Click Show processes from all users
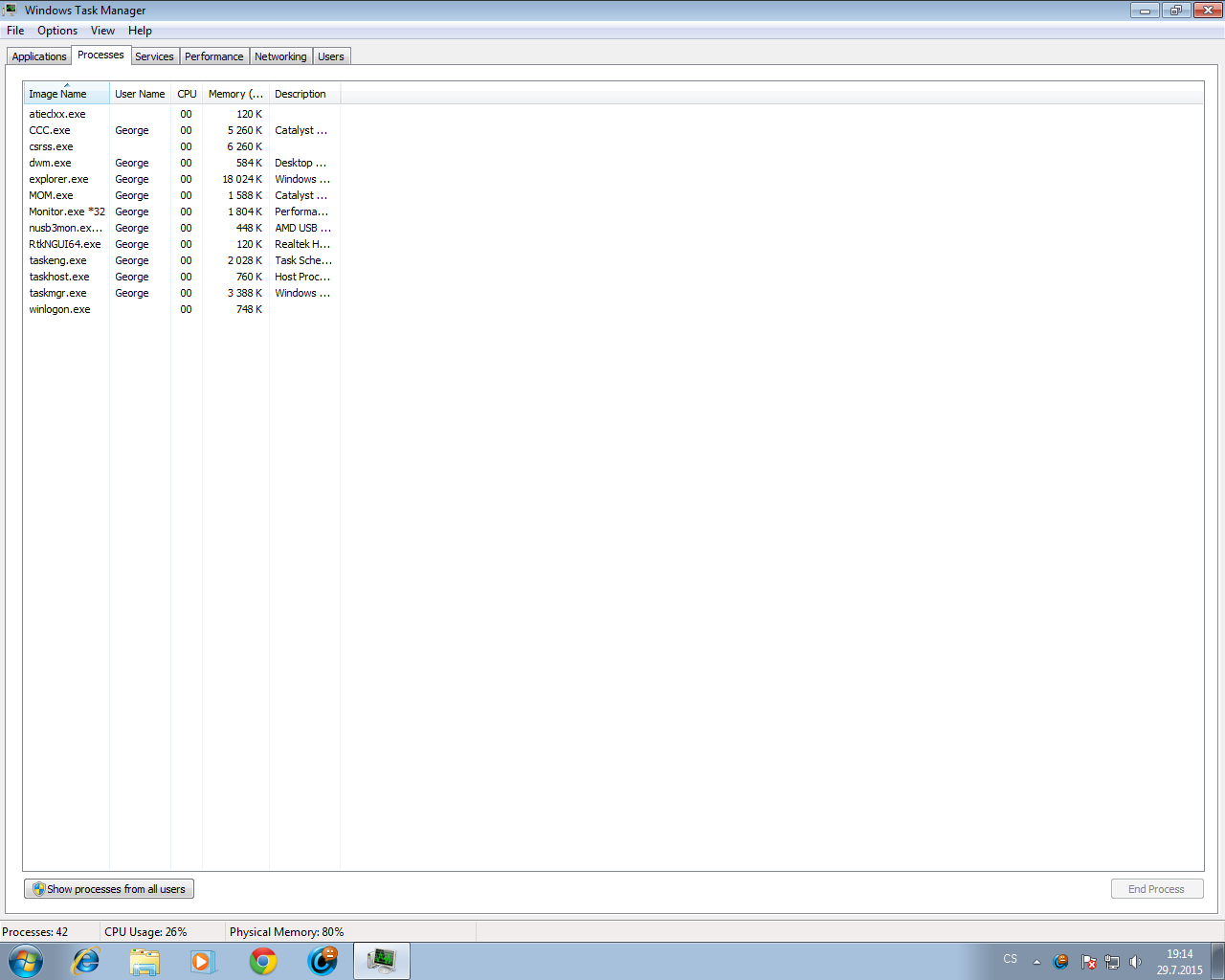The height and width of the screenshot is (980, 1225). point(109,889)
